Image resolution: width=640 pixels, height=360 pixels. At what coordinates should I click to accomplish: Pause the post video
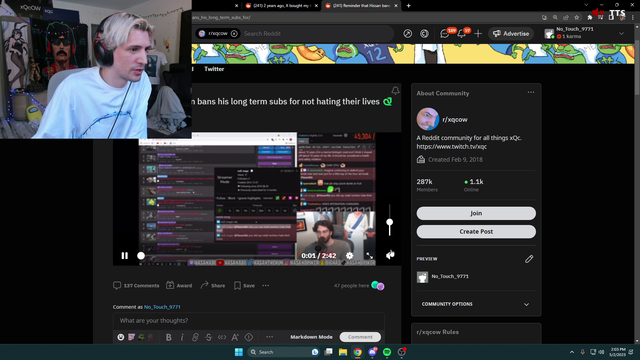[124, 256]
